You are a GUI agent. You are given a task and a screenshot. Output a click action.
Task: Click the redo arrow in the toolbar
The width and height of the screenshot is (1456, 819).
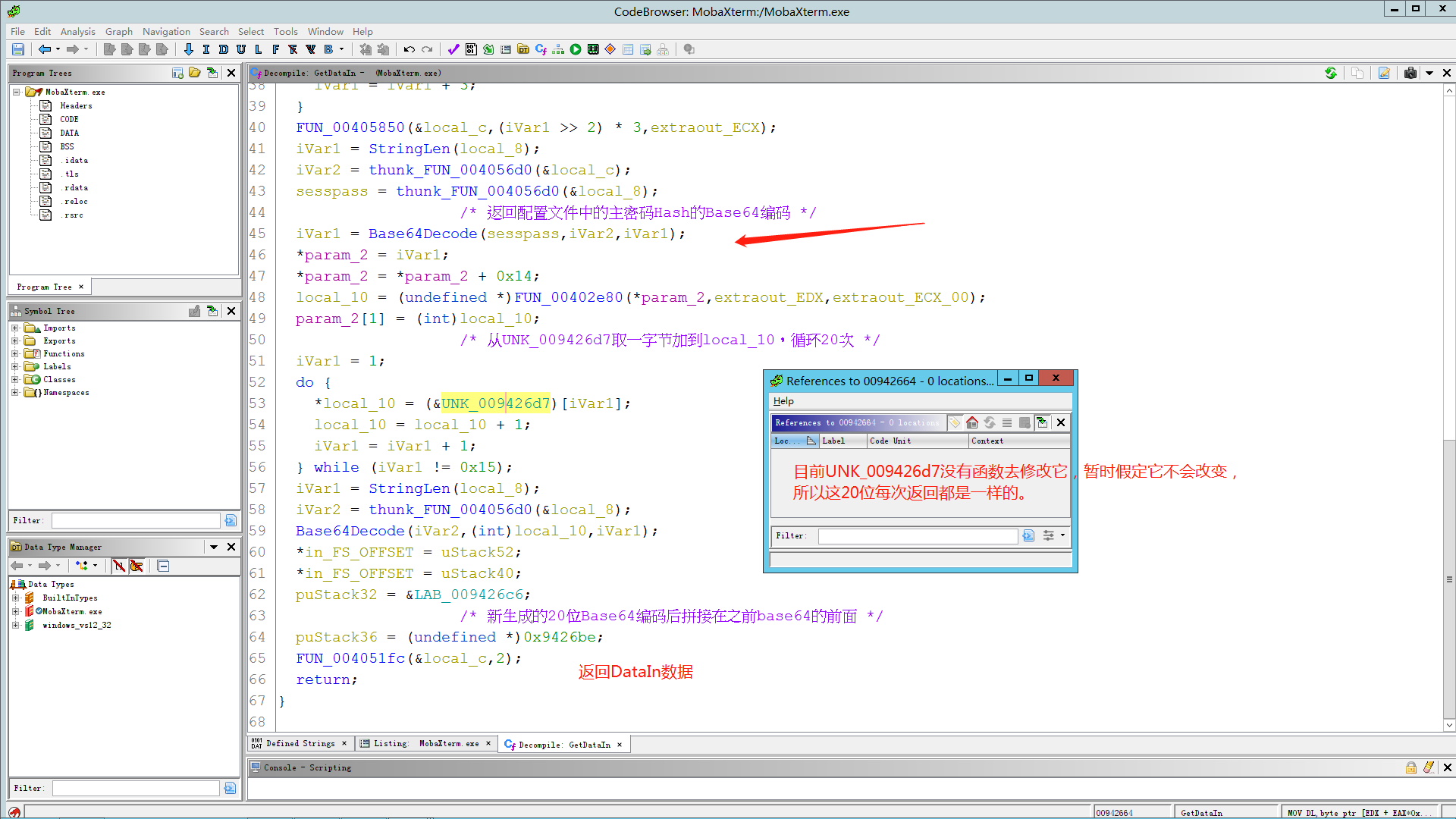[x=427, y=49]
